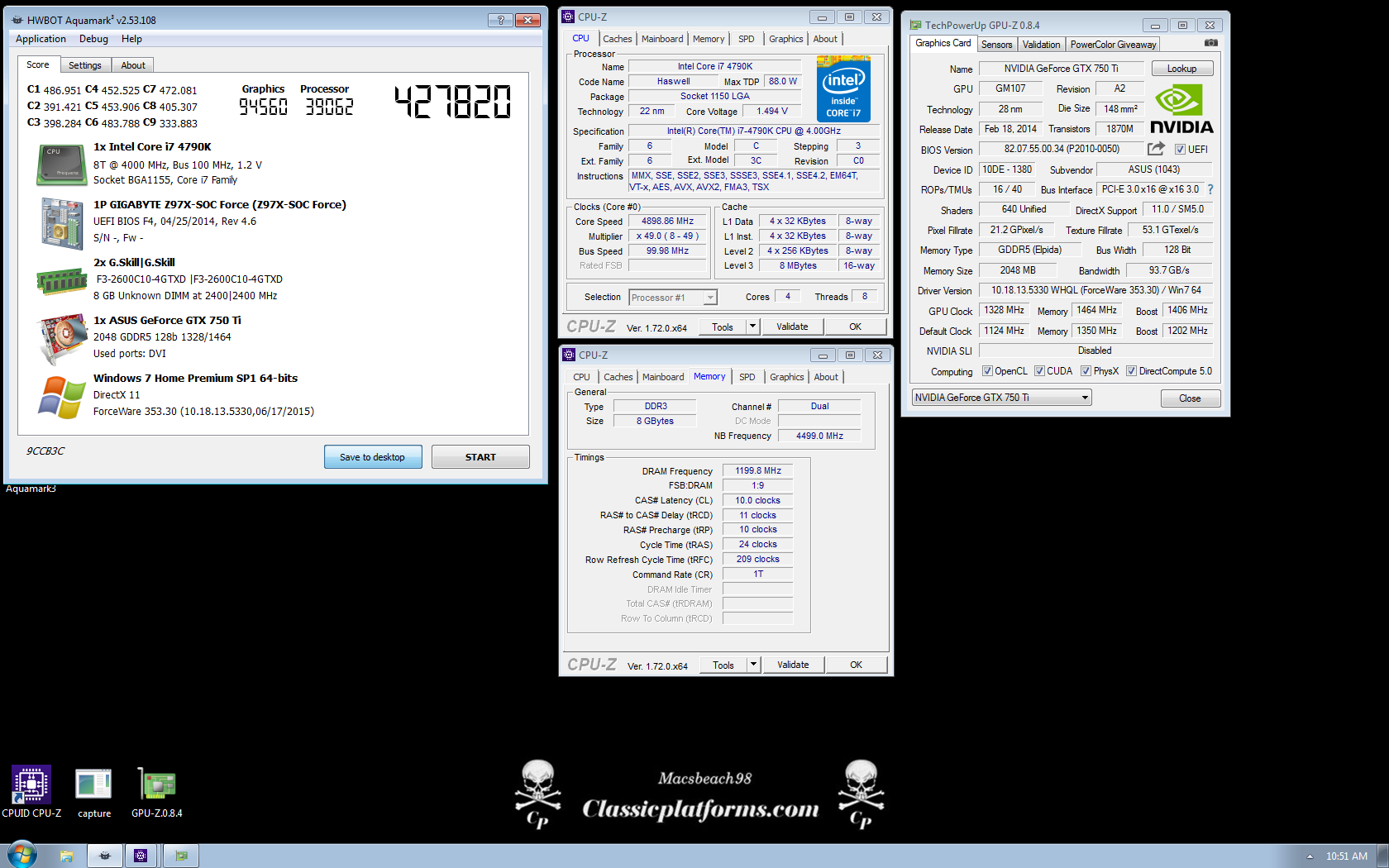Screen dimensions: 1389x868
Task: Open the Tools dropdown arrow in lower CPU-Z
Action: click(x=753, y=665)
